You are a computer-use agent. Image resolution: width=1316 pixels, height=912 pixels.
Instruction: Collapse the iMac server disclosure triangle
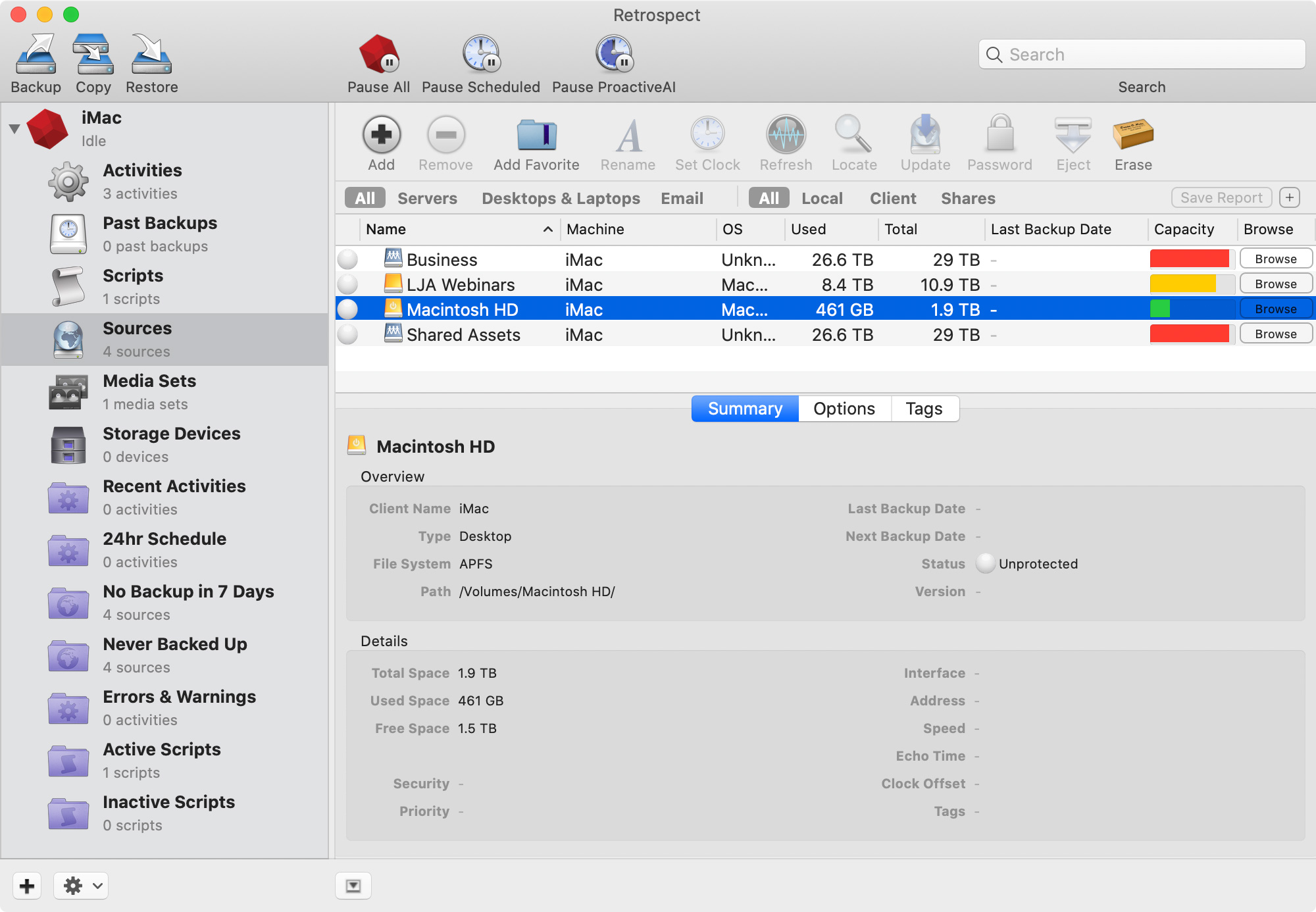point(14,129)
